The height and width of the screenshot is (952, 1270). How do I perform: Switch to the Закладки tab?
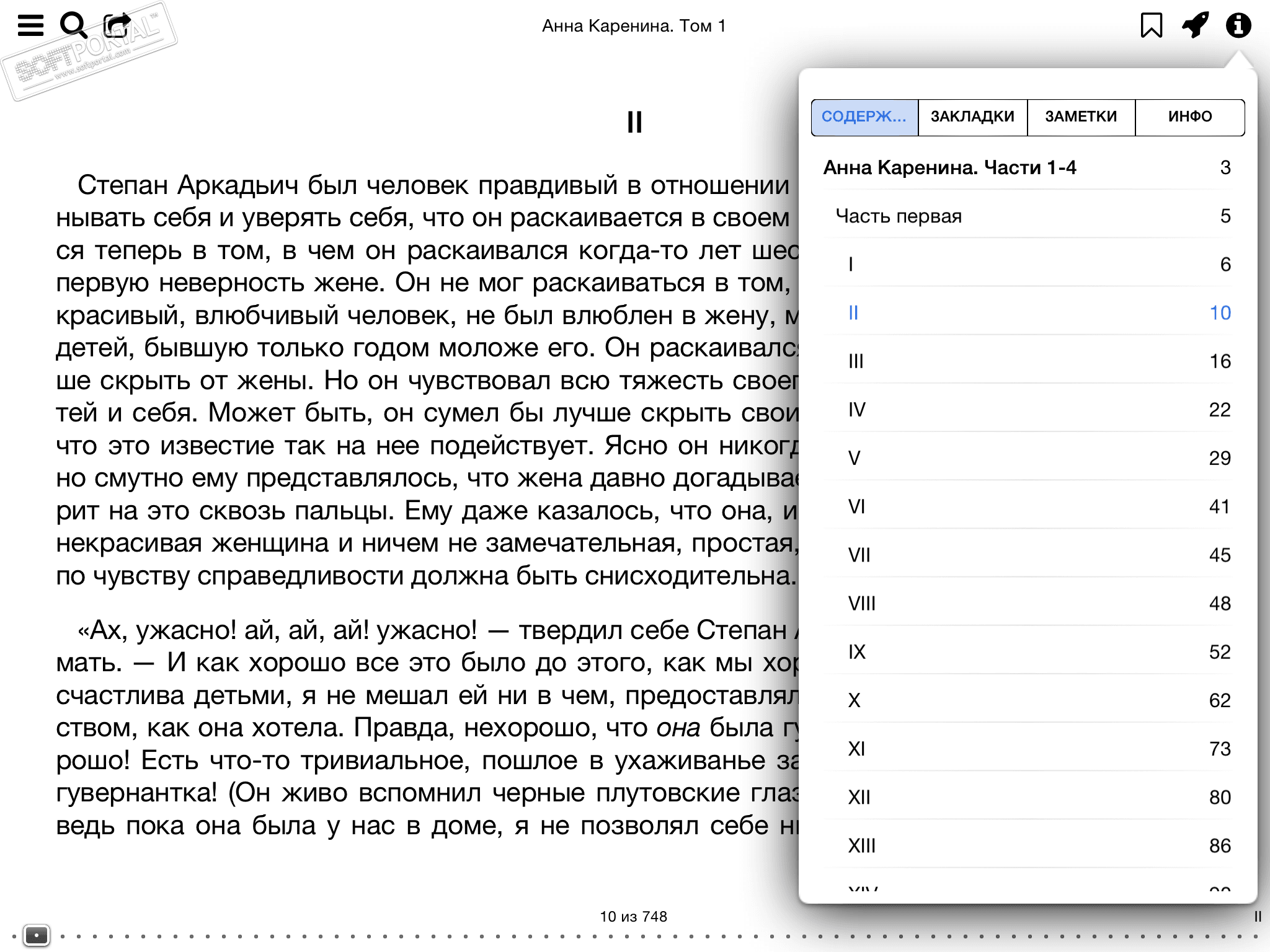coord(972,117)
